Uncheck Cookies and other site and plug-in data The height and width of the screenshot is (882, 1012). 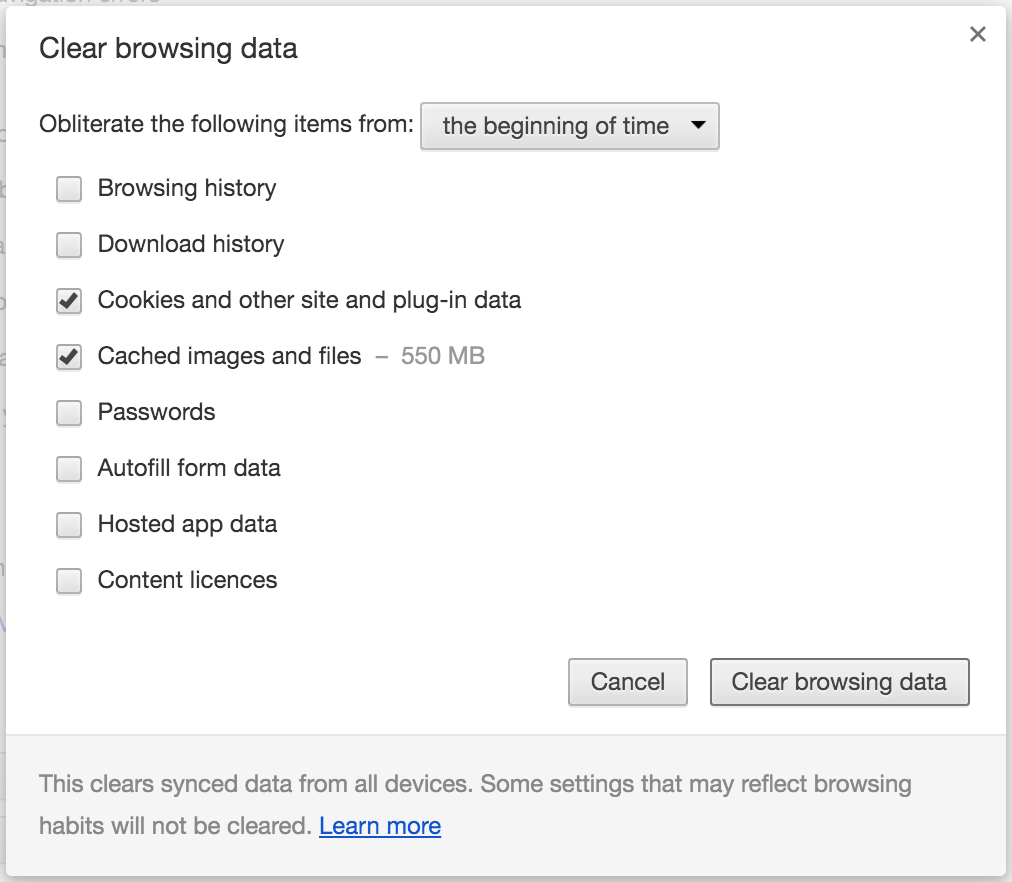click(x=68, y=300)
